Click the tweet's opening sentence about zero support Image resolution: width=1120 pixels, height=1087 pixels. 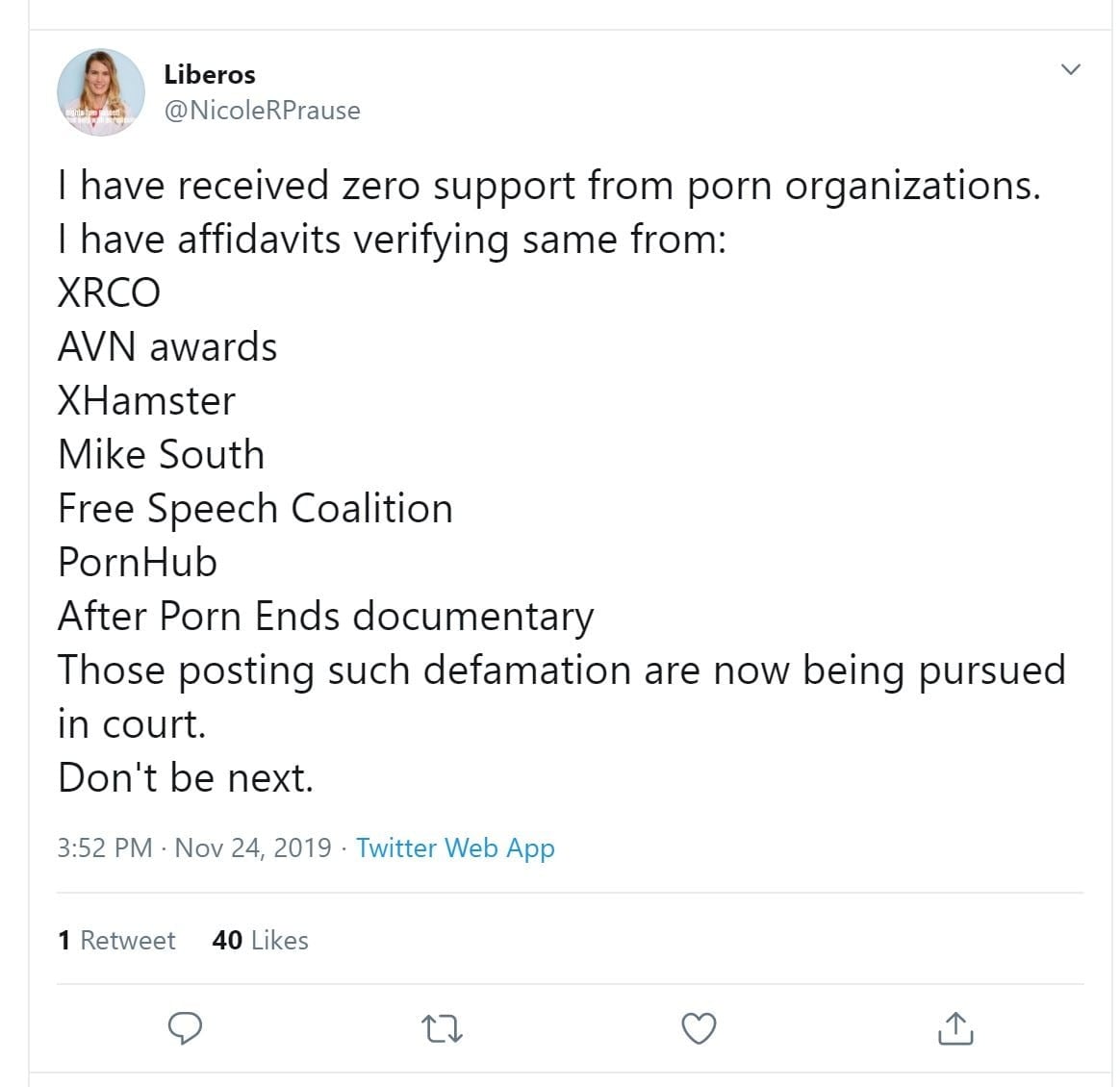(x=548, y=186)
